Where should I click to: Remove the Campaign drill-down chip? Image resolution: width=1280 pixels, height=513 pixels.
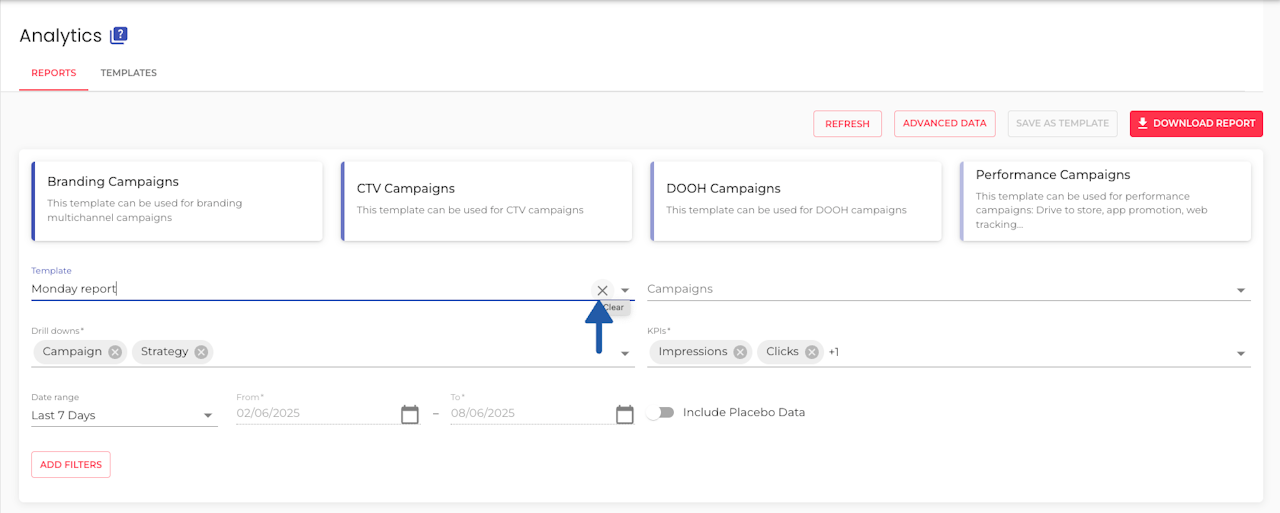(x=115, y=352)
